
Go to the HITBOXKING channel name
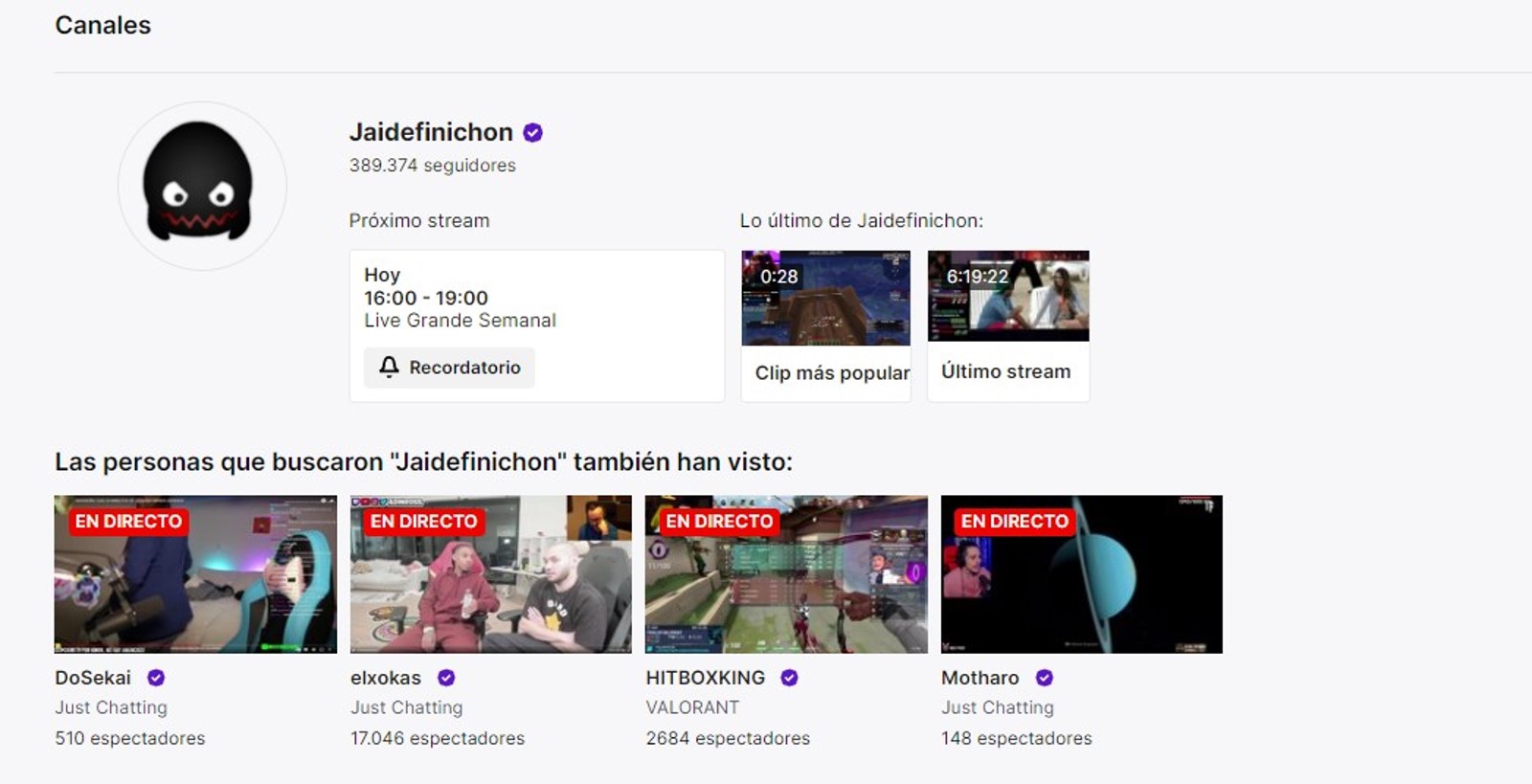(x=706, y=678)
